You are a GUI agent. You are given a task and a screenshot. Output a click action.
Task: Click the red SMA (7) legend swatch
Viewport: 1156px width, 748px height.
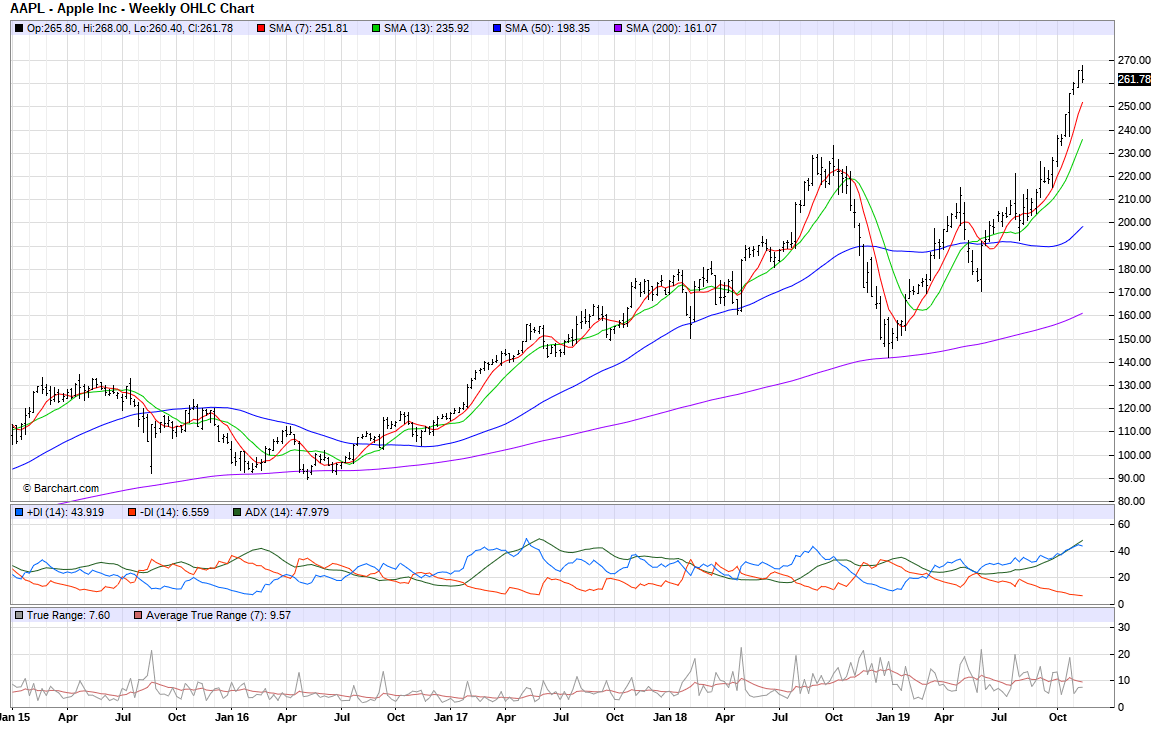(260, 28)
